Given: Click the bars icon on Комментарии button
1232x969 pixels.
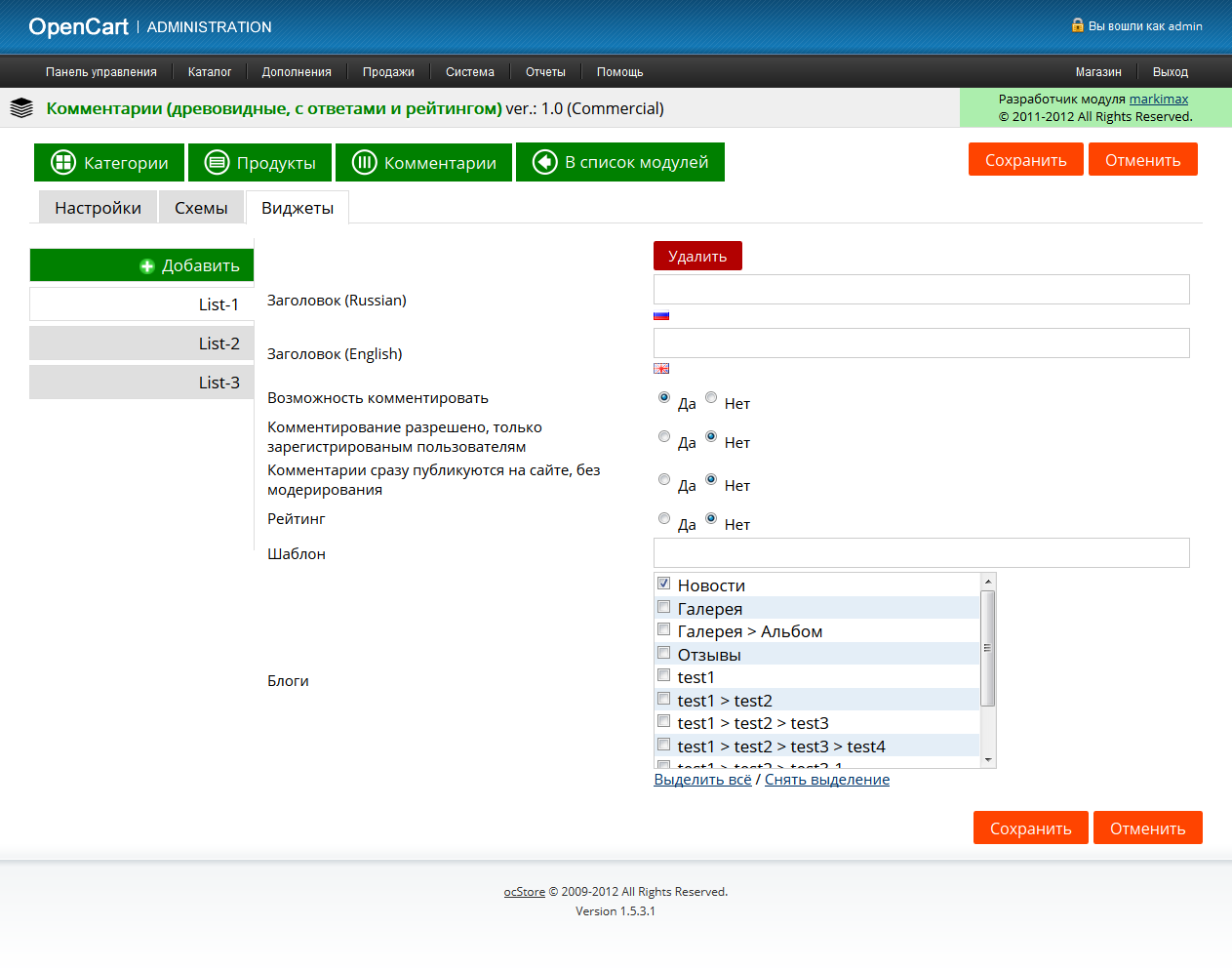Looking at the screenshot, I should pyautogui.click(x=364, y=162).
